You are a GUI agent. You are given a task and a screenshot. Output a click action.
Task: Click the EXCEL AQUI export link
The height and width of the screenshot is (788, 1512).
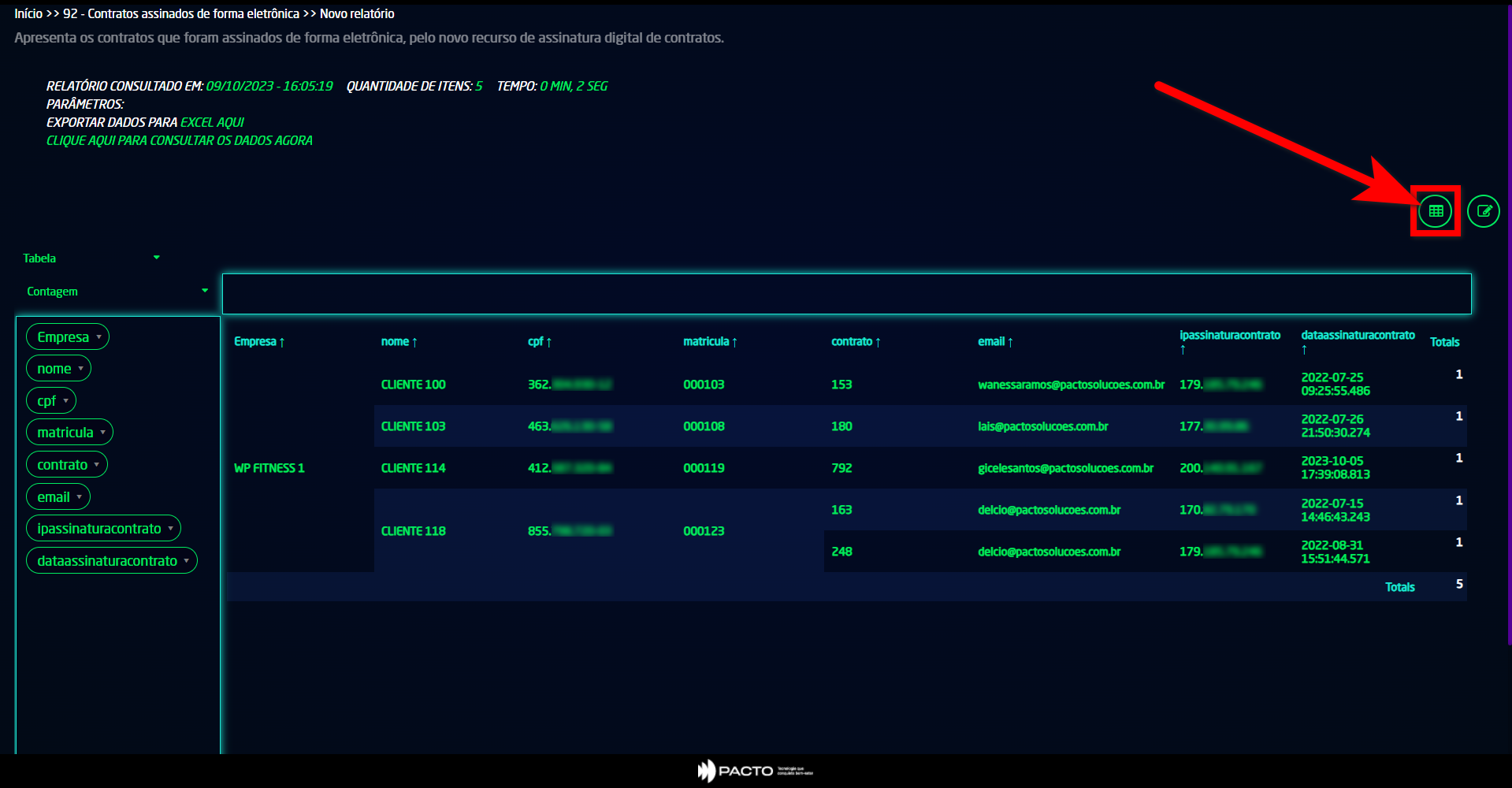pyautogui.click(x=212, y=123)
